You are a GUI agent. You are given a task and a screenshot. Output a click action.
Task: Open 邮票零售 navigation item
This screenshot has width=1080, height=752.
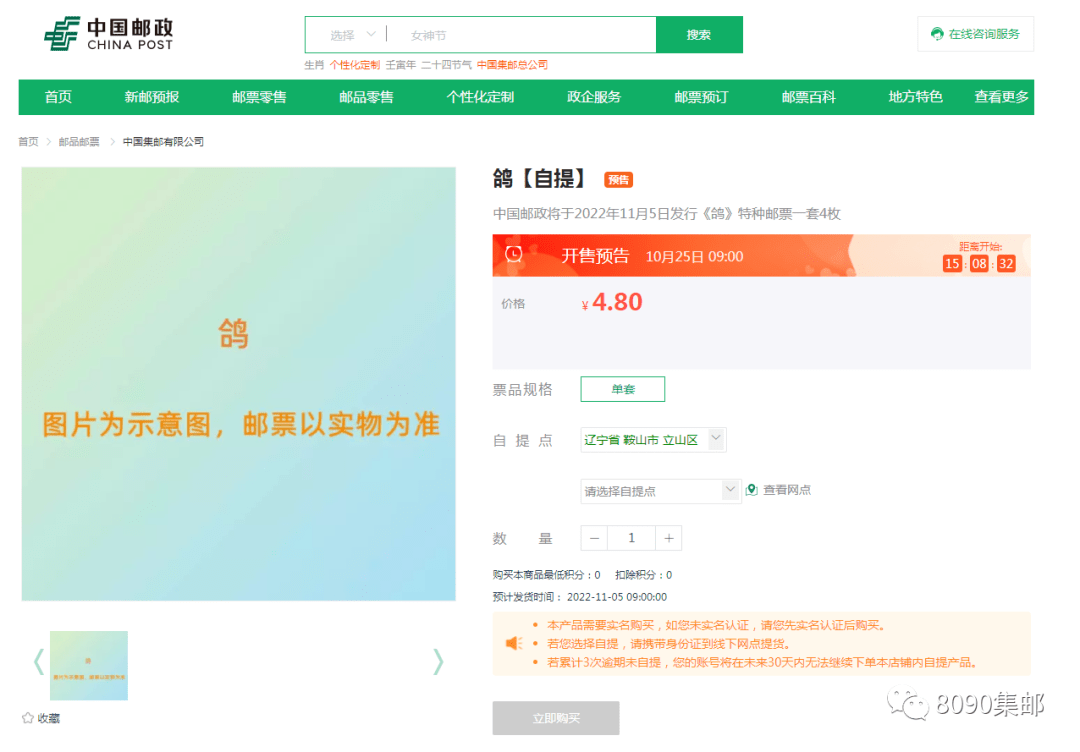click(x=259, y=97)
